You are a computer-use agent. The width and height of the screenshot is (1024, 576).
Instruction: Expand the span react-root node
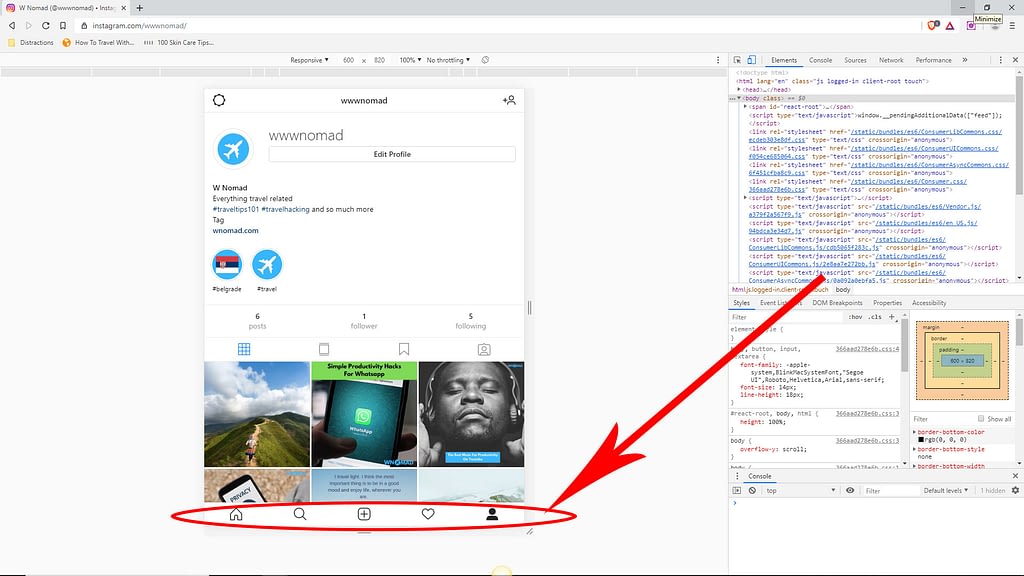coord(745,106)
